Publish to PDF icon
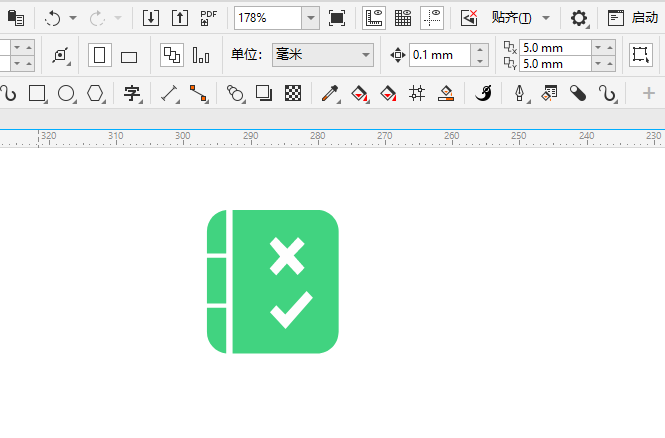Screen dimensions: 665x438 coord(209,18)
